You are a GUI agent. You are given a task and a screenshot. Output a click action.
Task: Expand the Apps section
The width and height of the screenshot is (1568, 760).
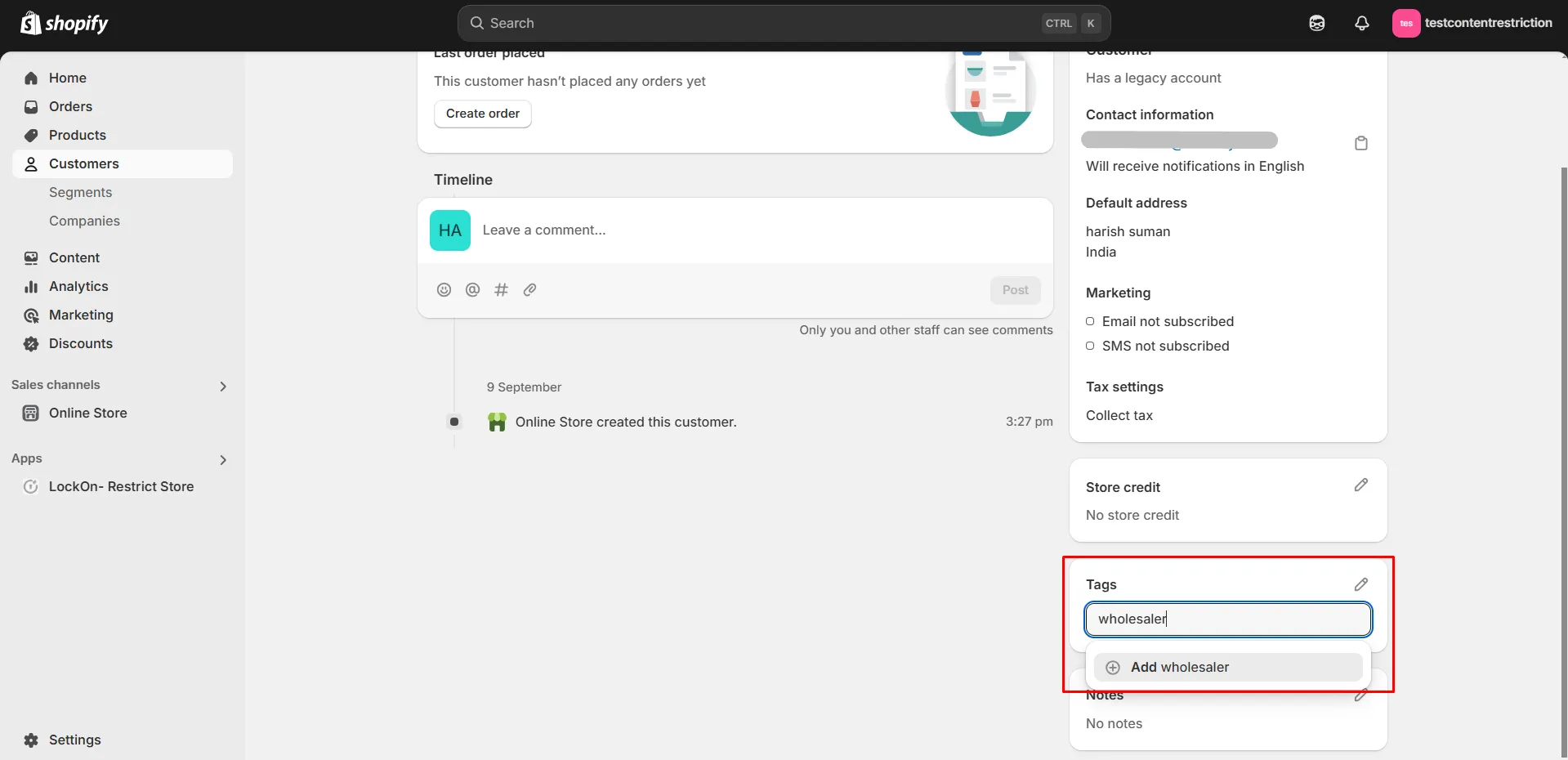pos(223,459)
